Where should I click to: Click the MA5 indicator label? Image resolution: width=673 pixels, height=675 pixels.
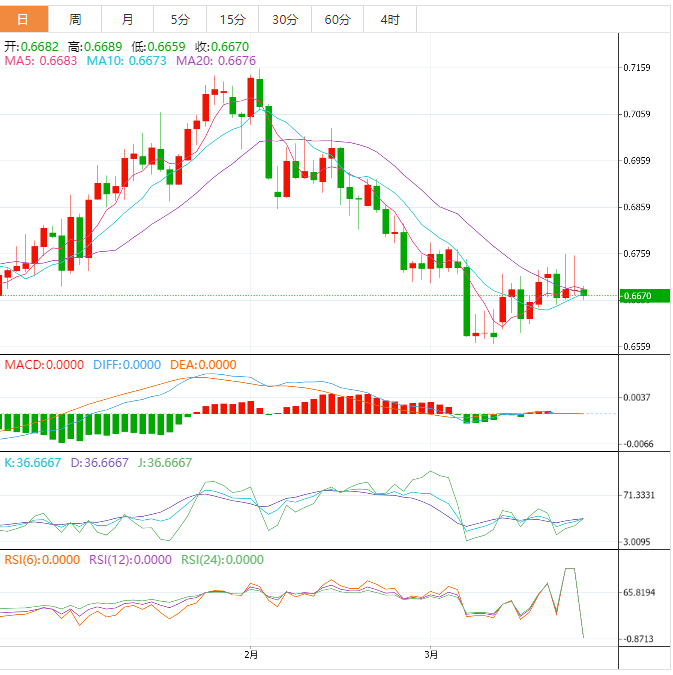[40, 61]
